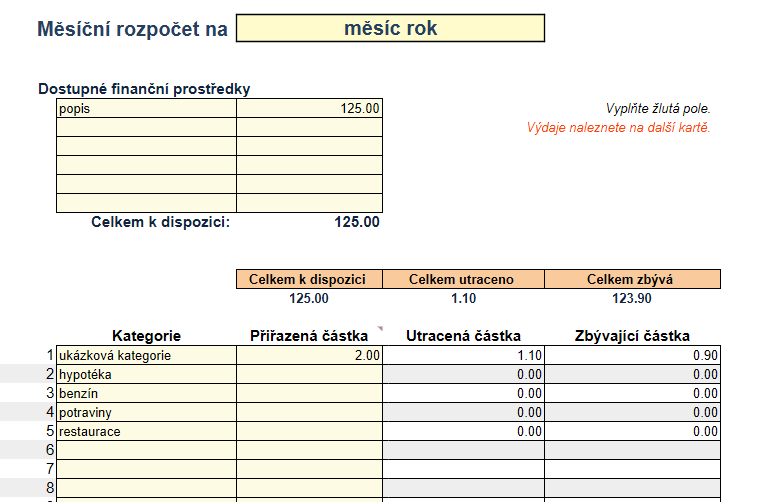This screenshot has width=763, height=502.
Task: Click the red 'Výdaje naleznete na další kartě' note
Action: pyautogui.click(x=618, y=127)
